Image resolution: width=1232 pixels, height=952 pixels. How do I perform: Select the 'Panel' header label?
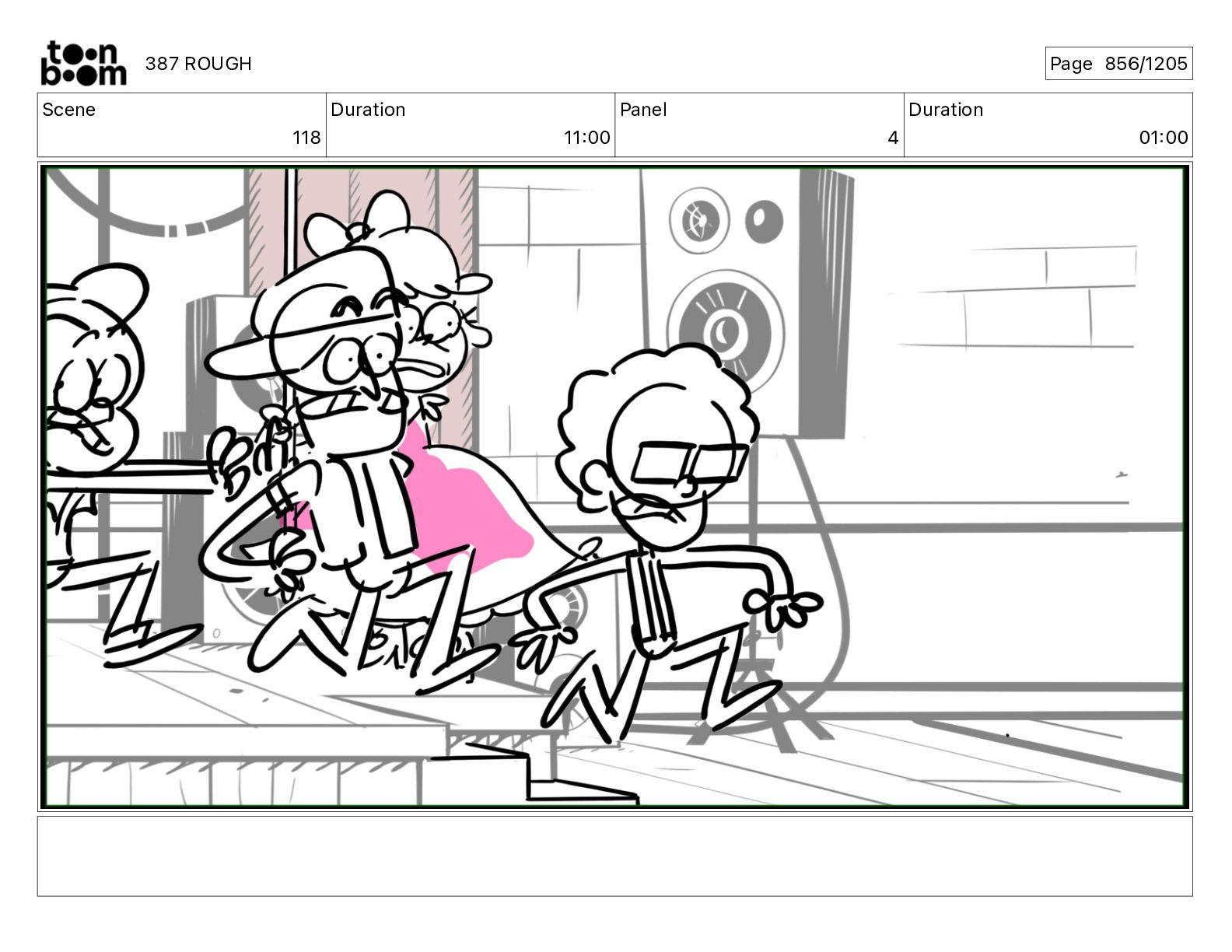(643, 110)
